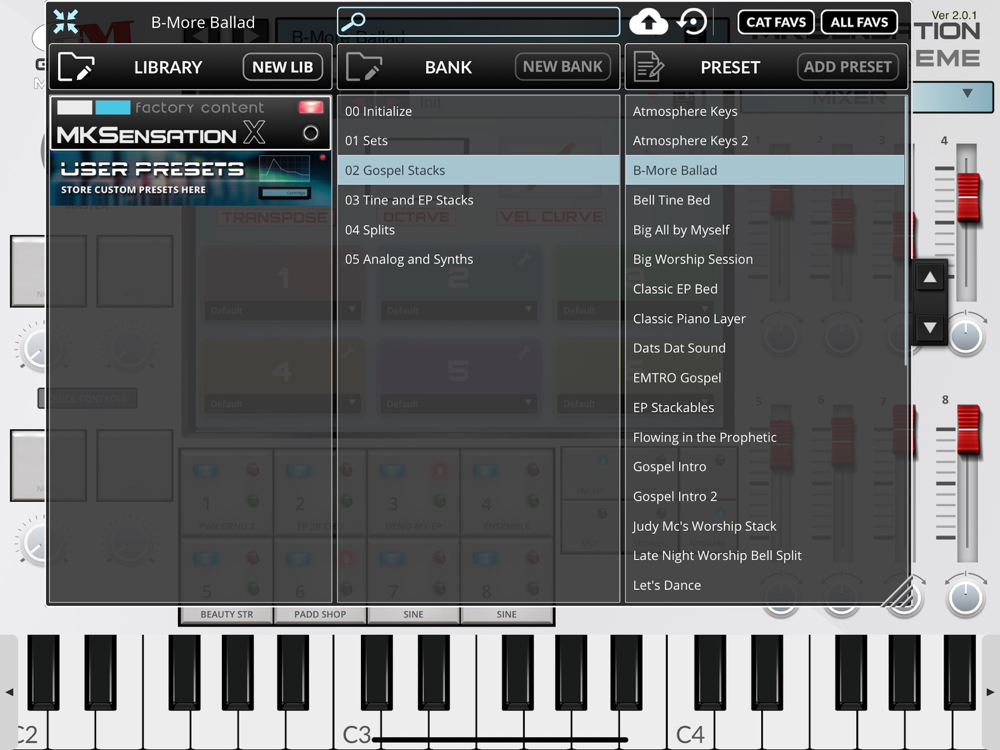1000x750 pixels.
Task: Select the 00 Initialize bank
Action: 478,111
